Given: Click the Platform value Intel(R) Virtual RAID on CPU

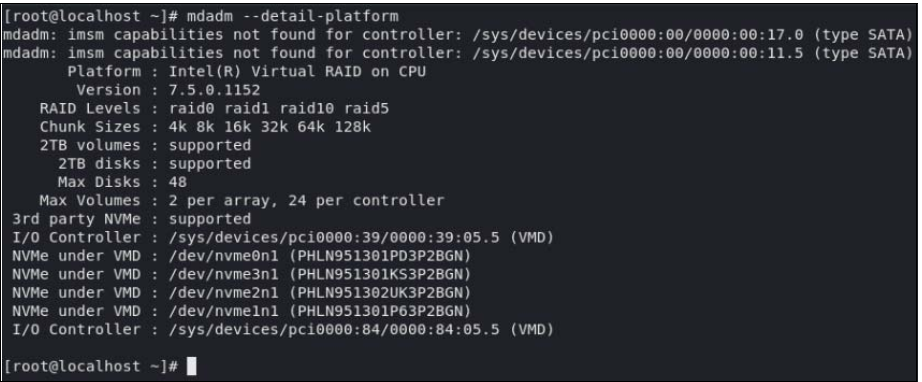Looking at the screenshot, I should point(298,72).
